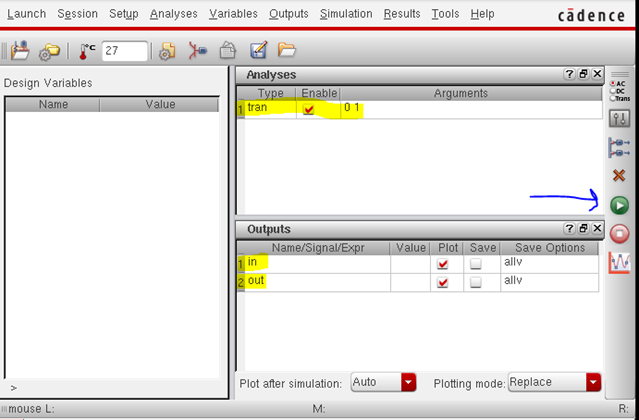
Task: Click the edit variables pencil icon
Action: click(x=258, y=50)
